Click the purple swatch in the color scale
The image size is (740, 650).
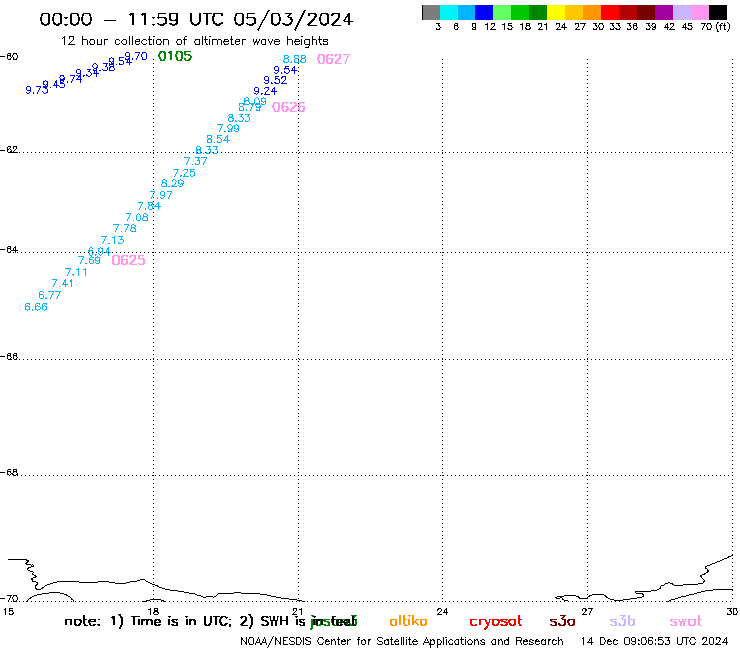click(x=664, y=12)
